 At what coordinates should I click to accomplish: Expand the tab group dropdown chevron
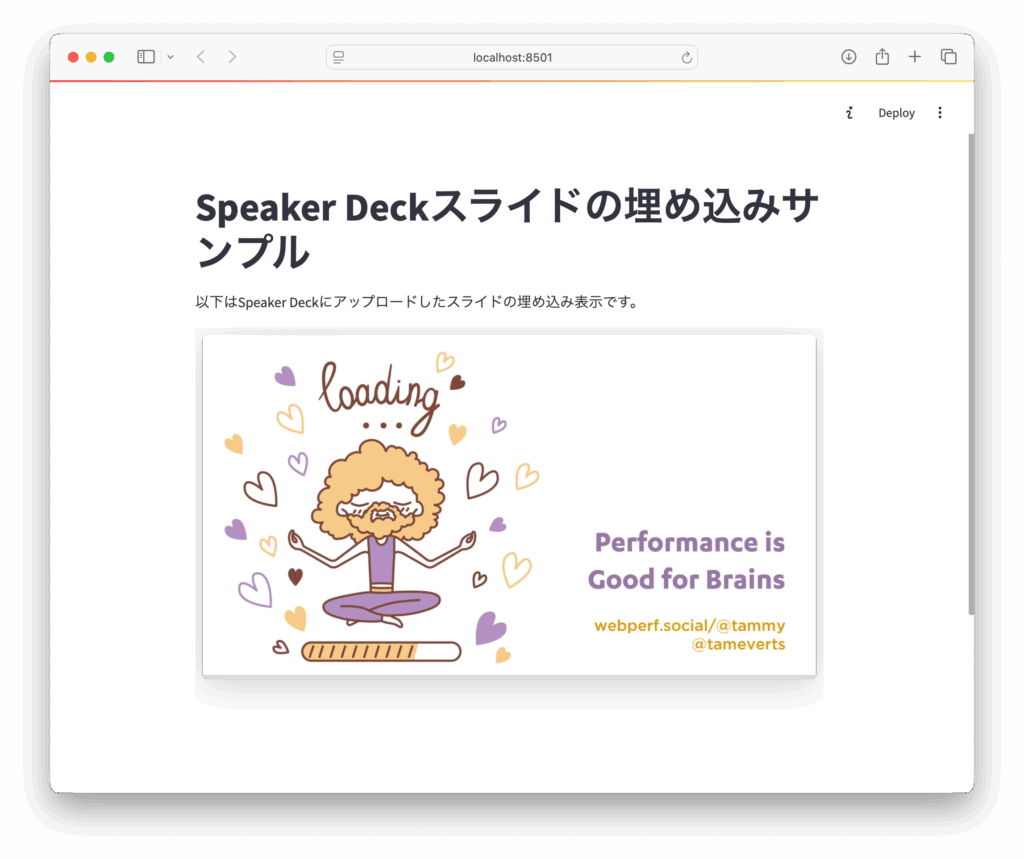coord(170,57)
